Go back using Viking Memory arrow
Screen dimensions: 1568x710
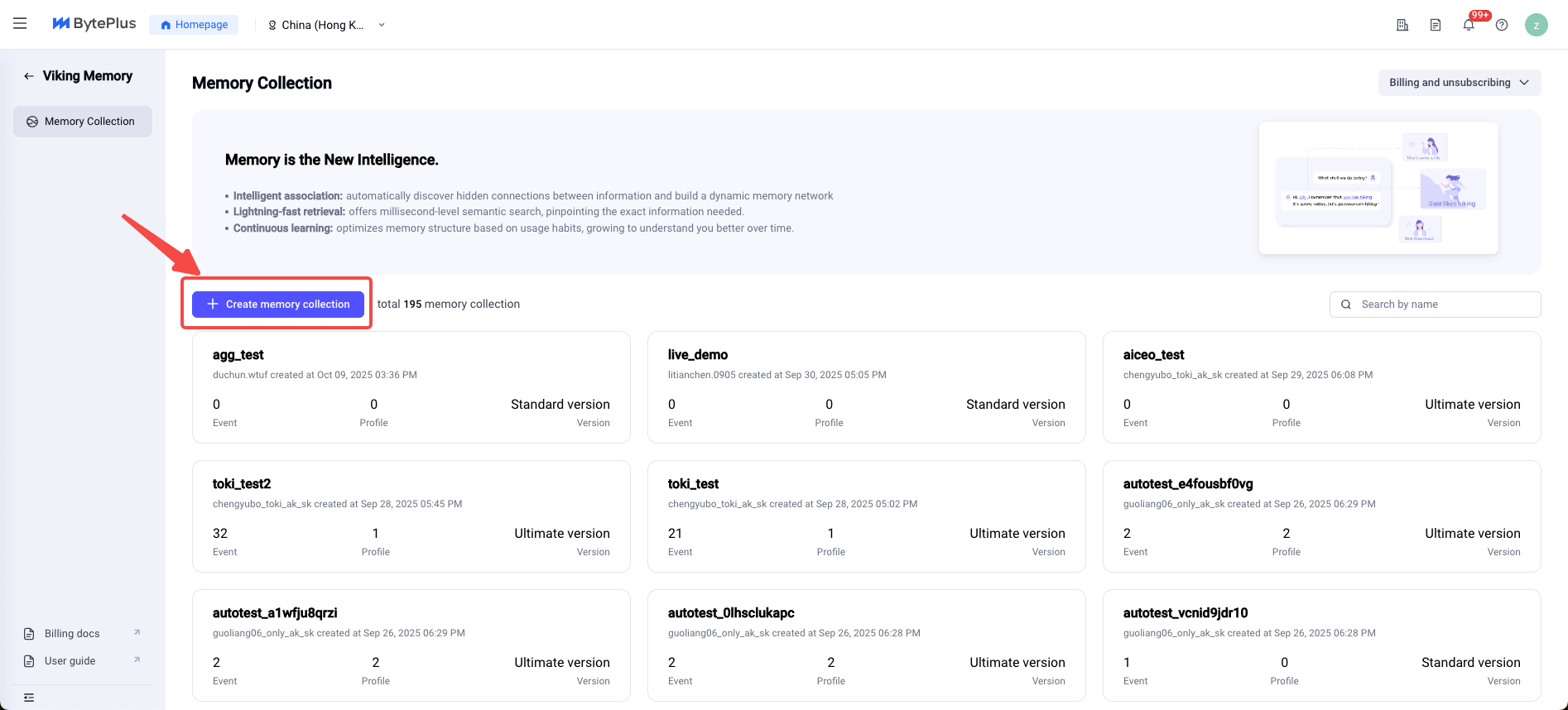coord(29,76)
